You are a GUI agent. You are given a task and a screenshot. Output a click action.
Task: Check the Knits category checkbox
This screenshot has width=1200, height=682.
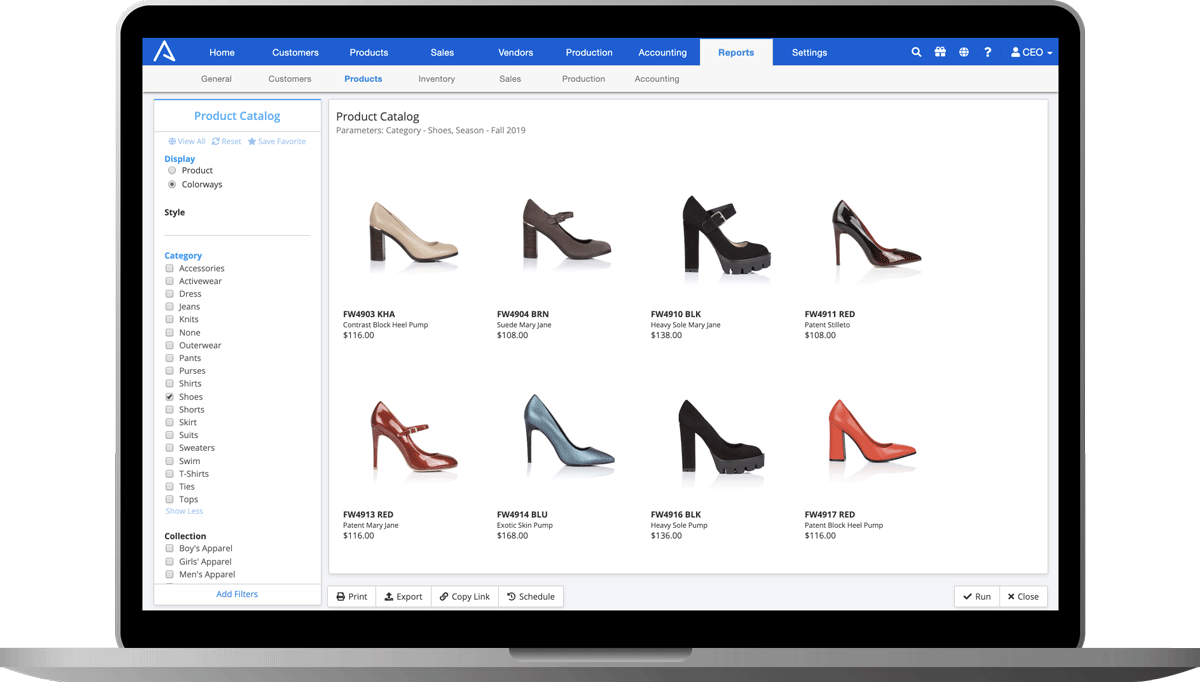[170, 320]
